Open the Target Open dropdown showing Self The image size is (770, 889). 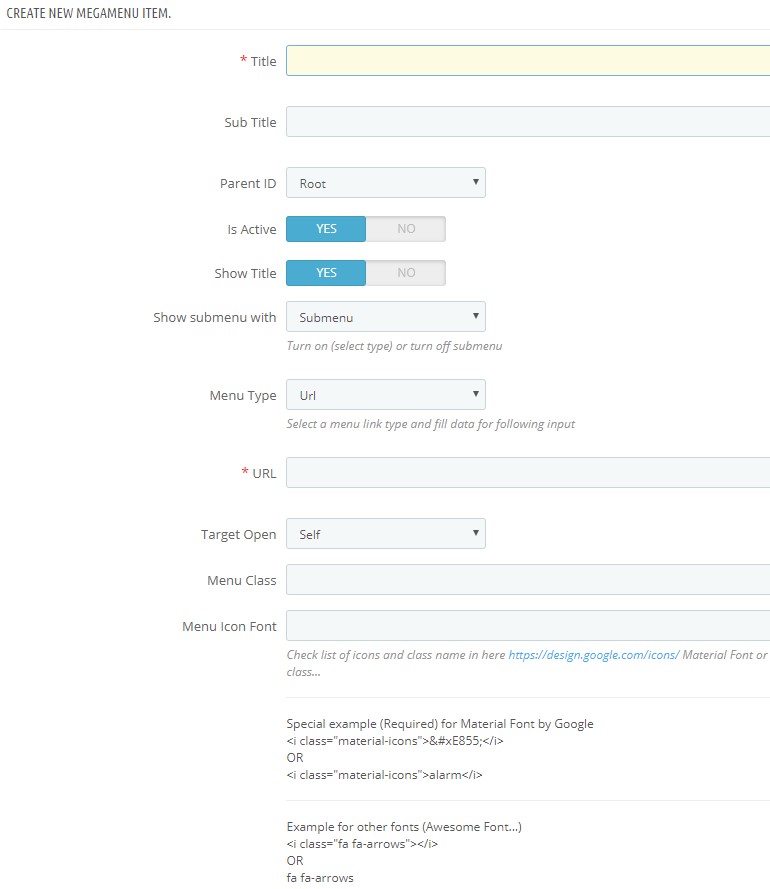point(386,534)
